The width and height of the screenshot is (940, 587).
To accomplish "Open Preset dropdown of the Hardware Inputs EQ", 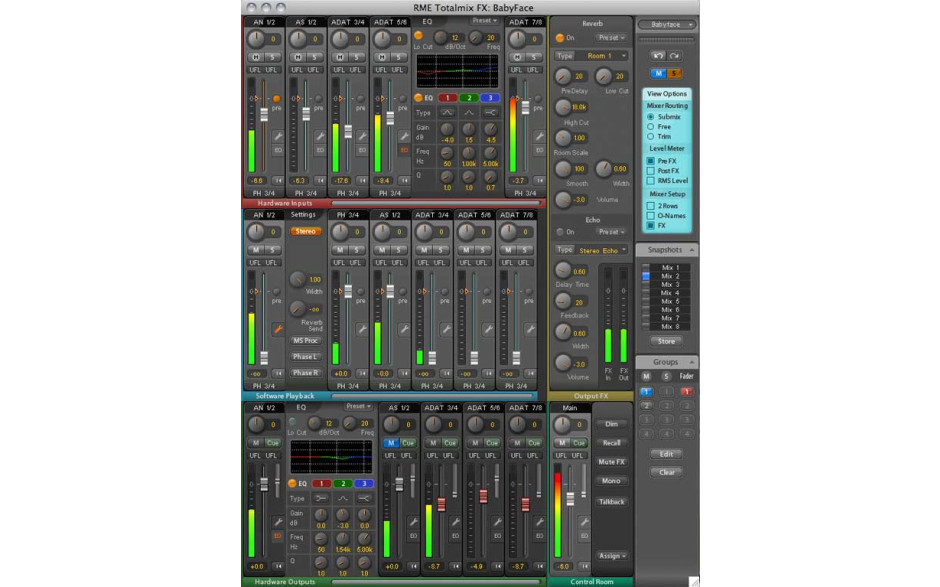I will coord(484,20).
